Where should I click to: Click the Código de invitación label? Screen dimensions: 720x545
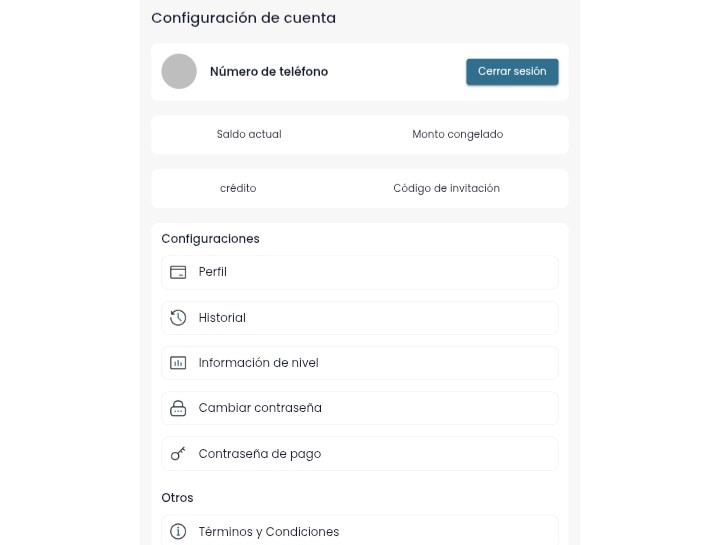coord(446,188)
